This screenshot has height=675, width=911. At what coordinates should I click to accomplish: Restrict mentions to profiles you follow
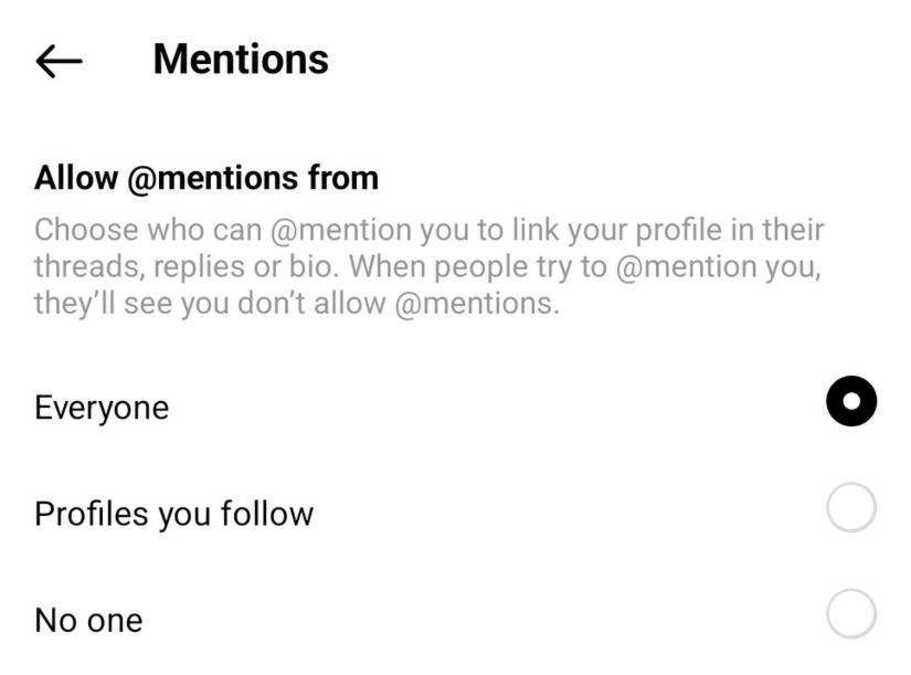click(x=851, y=509)
